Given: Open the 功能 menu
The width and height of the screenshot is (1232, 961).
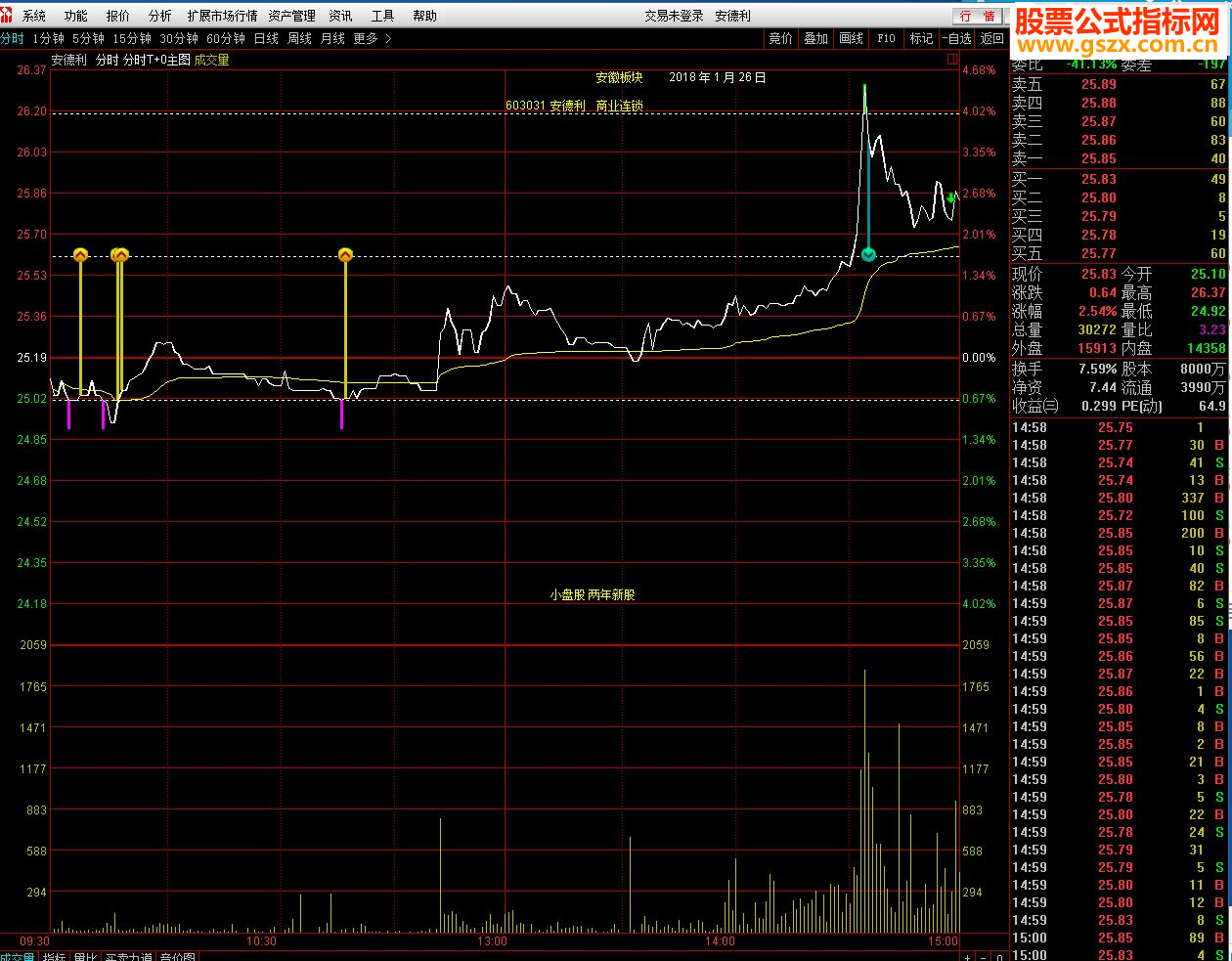Looking at the screenshot, I should click(75, 16).
